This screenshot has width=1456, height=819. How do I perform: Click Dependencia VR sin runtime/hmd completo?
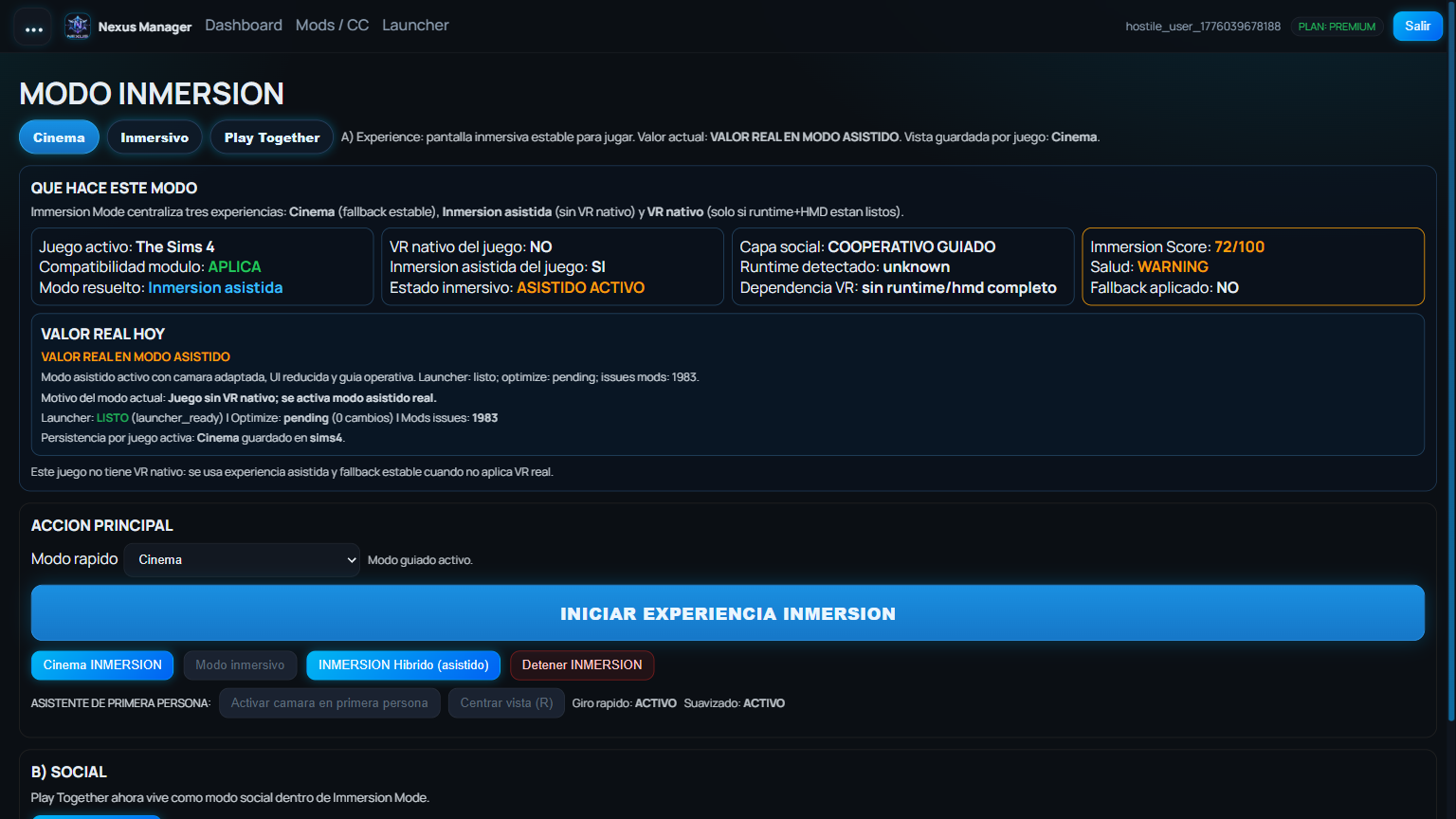click(898, 288)
